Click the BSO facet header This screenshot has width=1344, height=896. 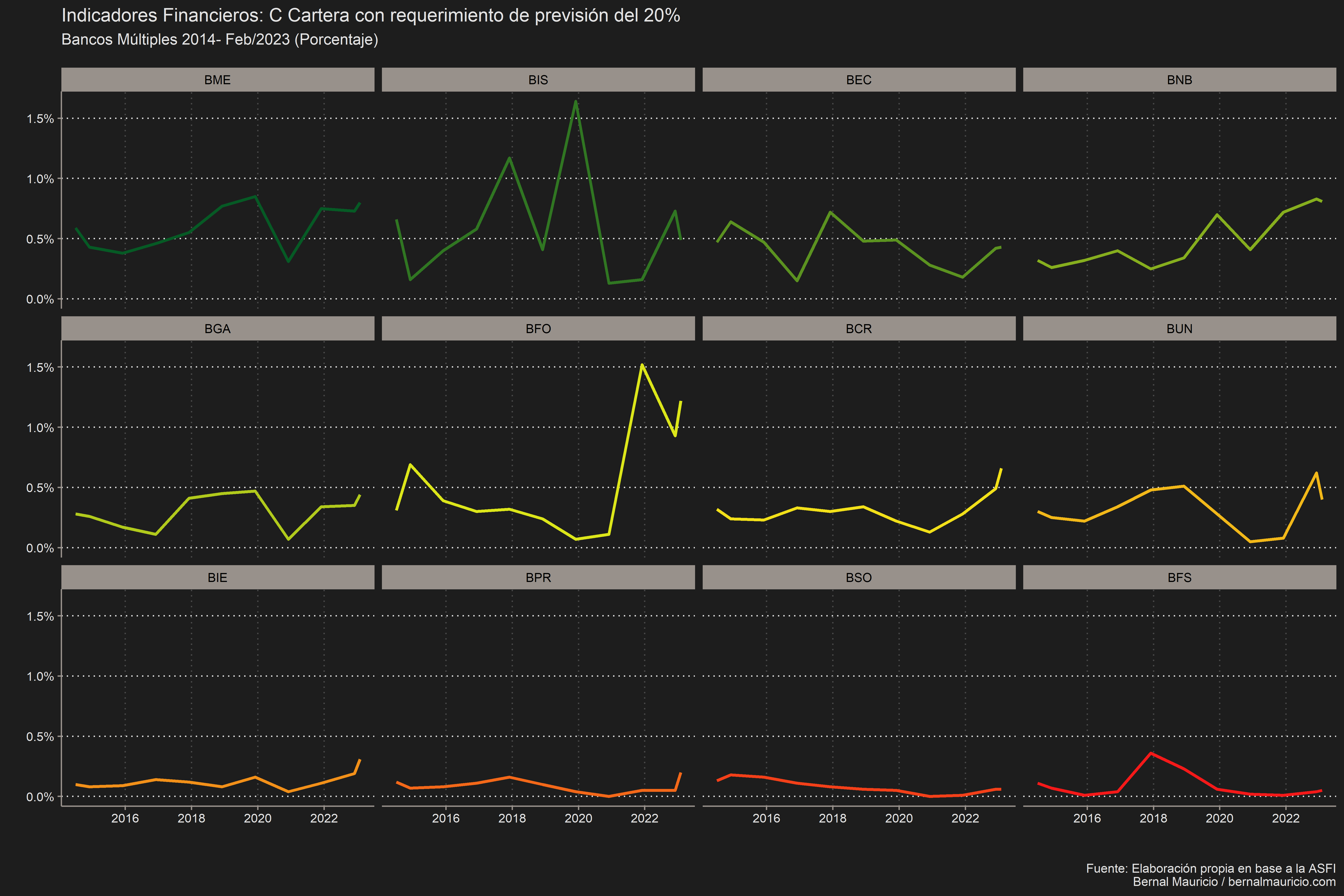point(859,577)
